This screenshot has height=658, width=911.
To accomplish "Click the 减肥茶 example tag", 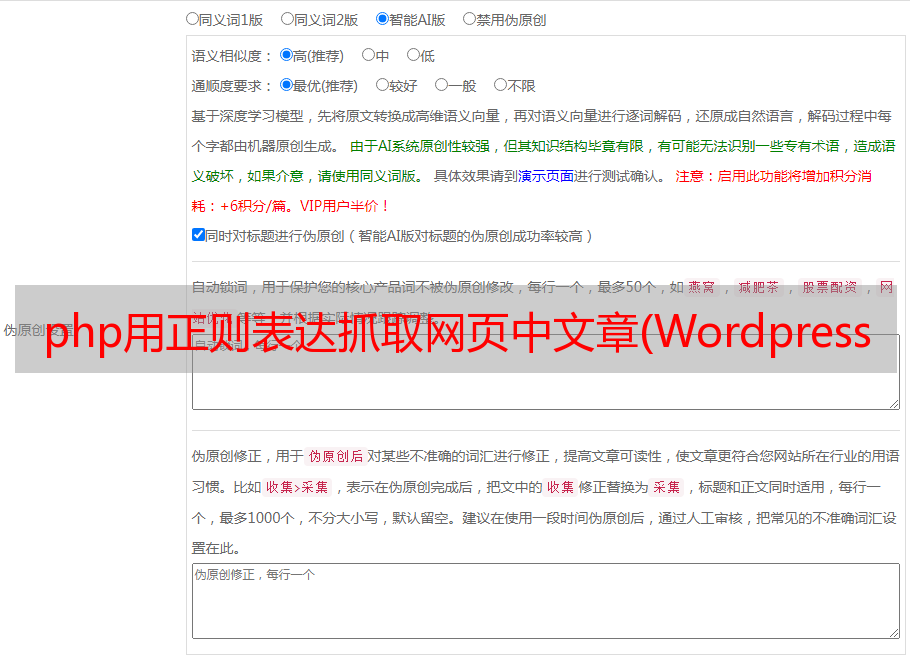I will click(x=759, y=287).
